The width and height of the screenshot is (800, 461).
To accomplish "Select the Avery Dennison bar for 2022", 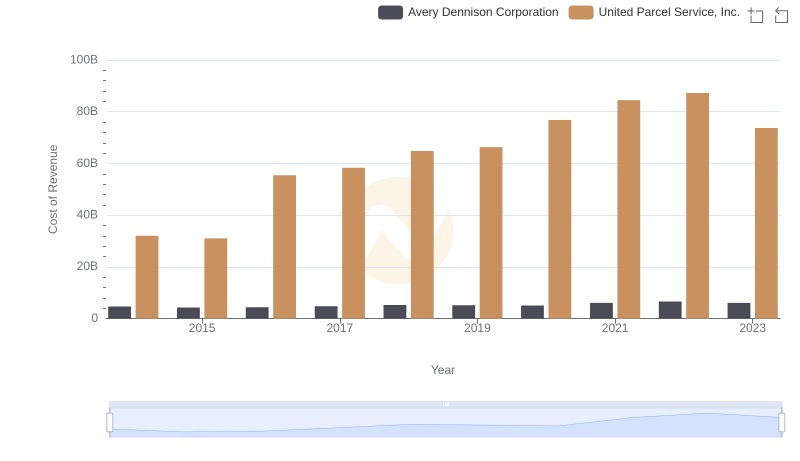I will point(670,310).
